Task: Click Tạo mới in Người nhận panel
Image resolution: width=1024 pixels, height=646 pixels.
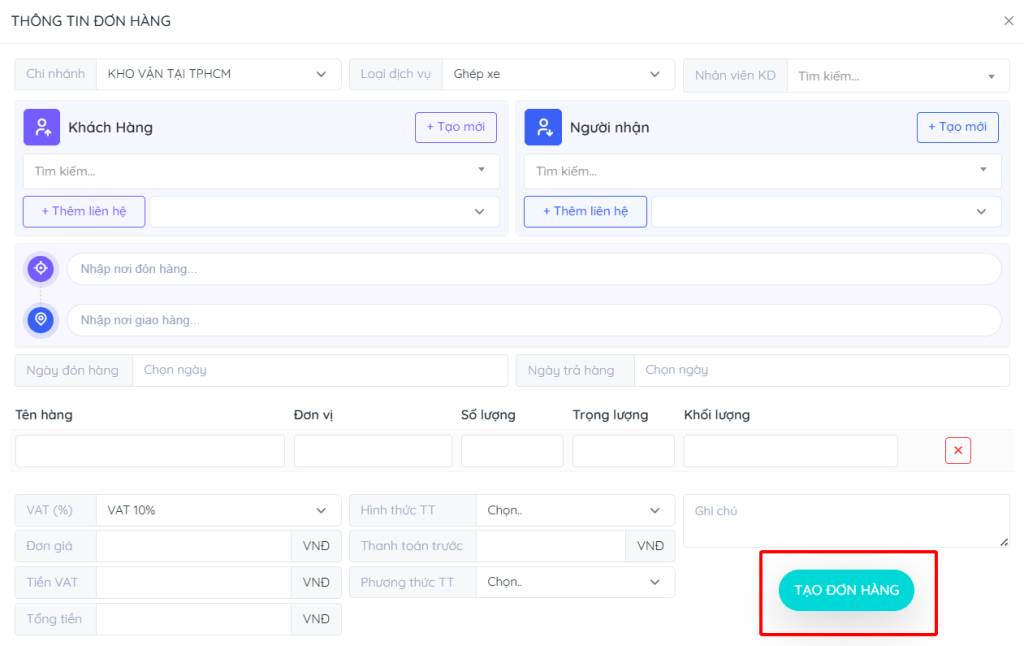Action: click(x=957, y=127)
